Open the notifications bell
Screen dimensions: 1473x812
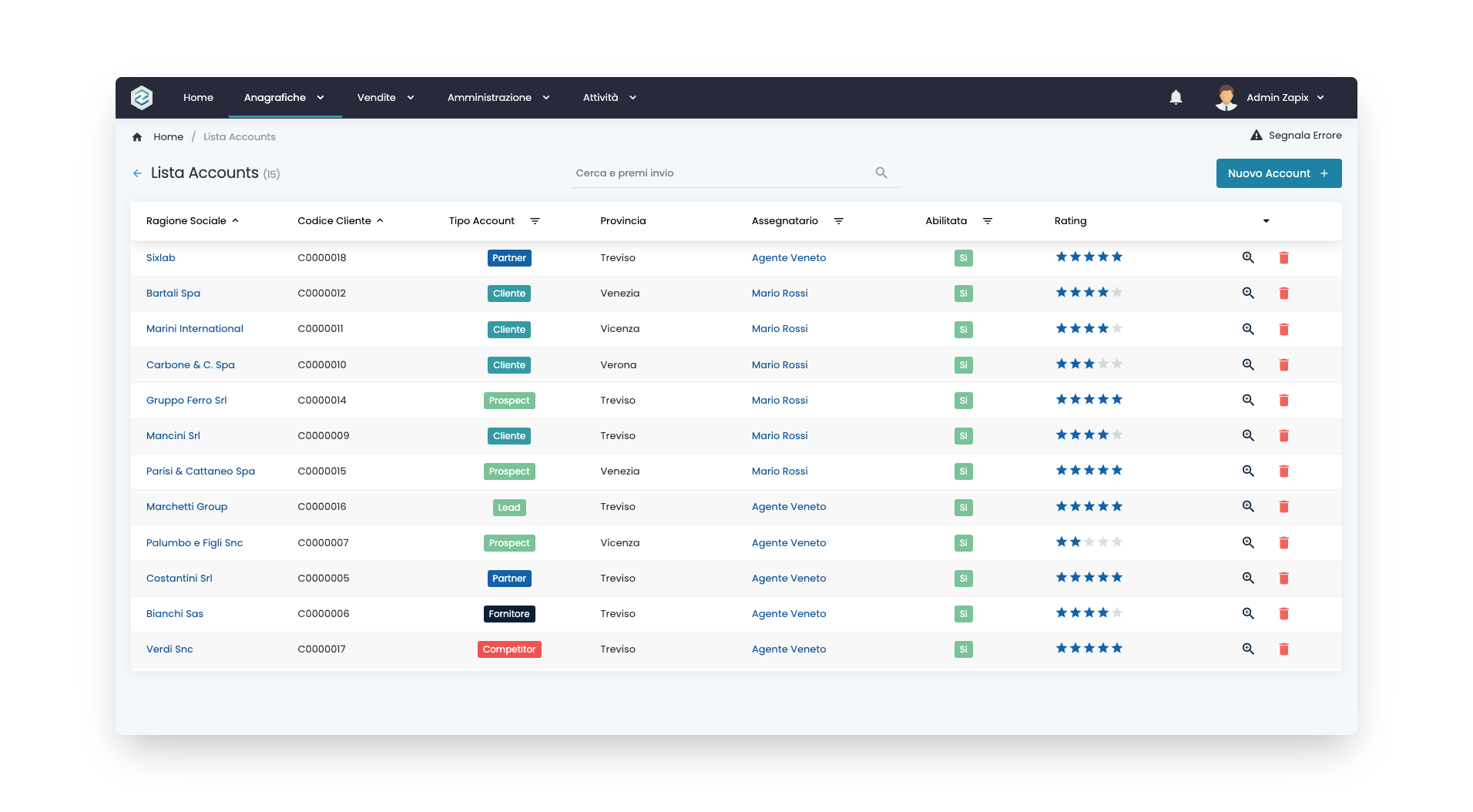tap(1176, 97)
